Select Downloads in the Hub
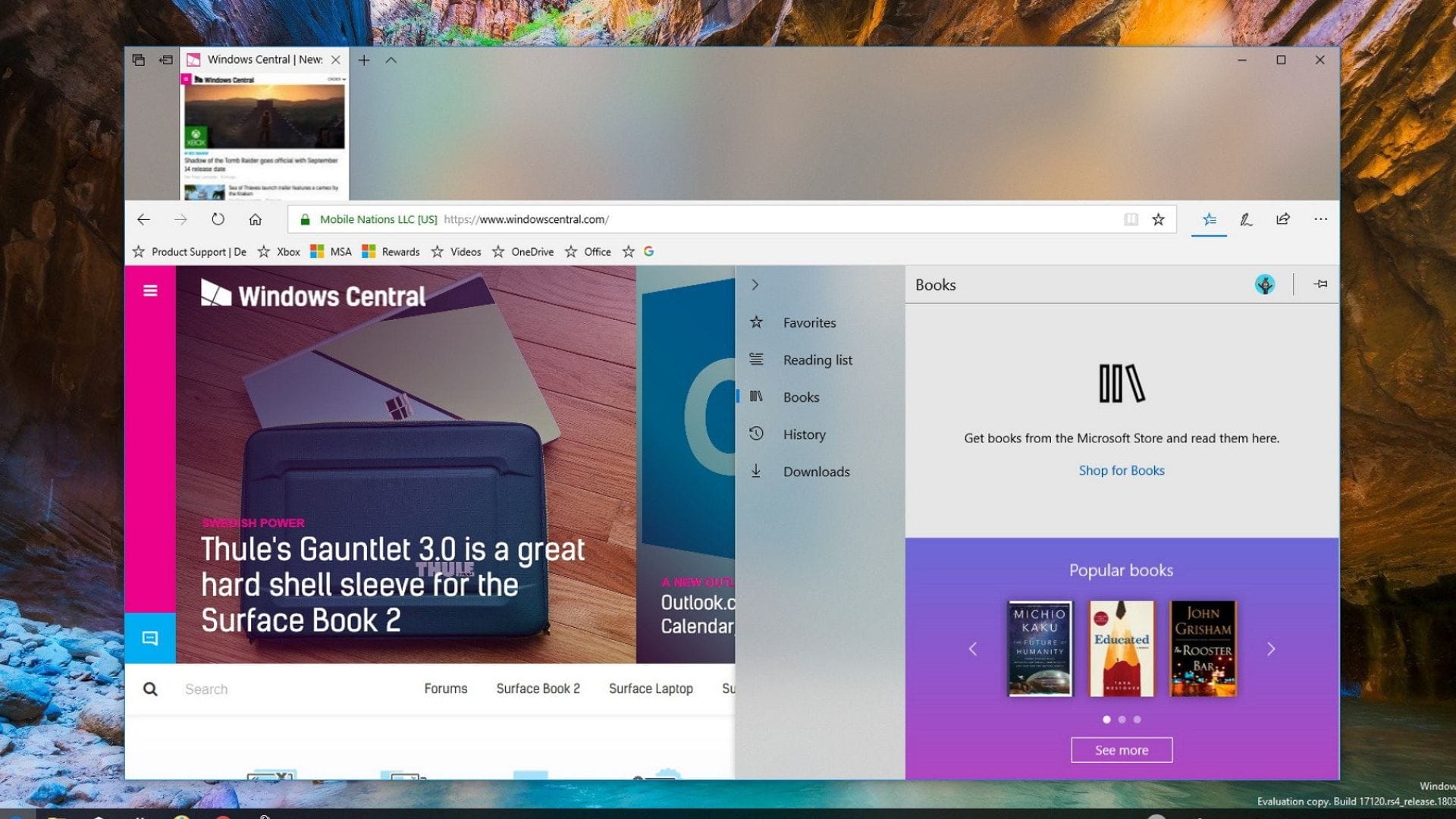 820,471
